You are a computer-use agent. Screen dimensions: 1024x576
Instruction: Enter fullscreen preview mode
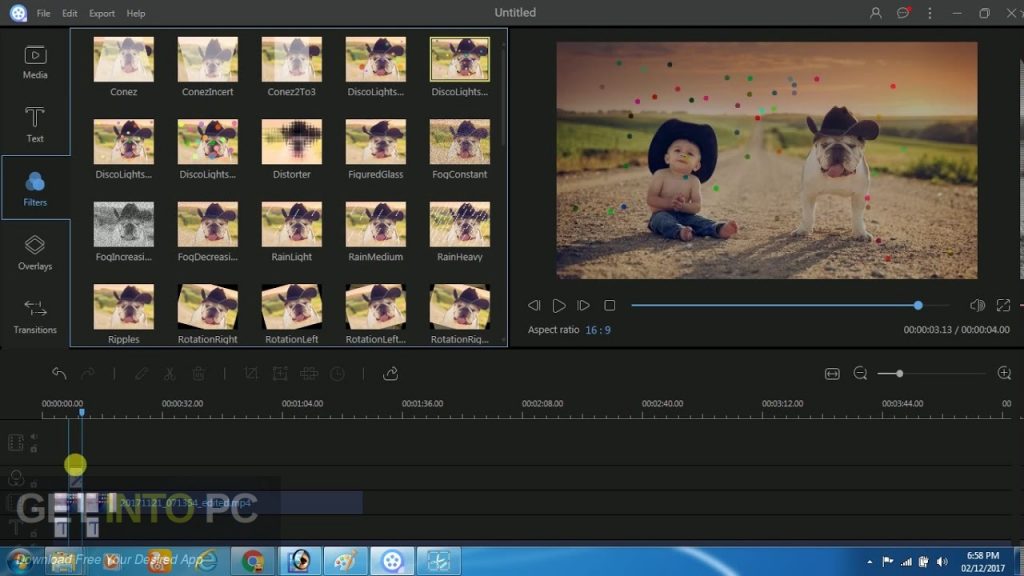(1003, 305)
